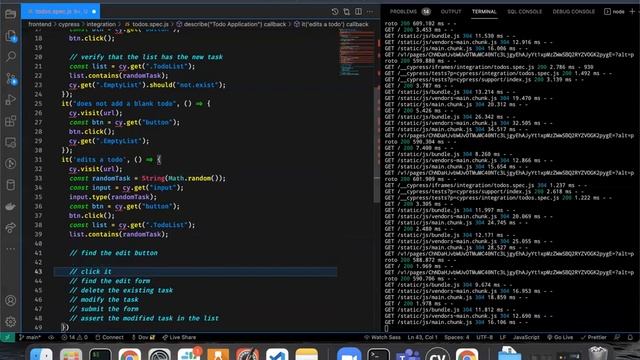Open the Accounts menu
Viewport: 640px width, 360px height.
click(11, 300)
